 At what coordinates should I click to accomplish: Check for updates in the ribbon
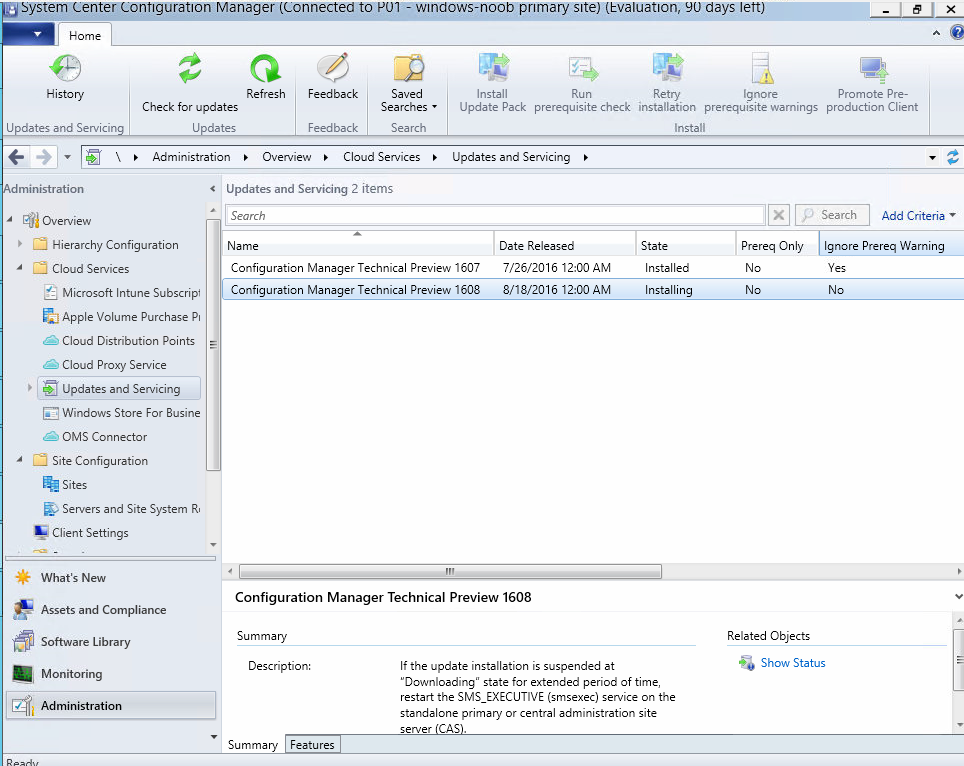click(x=190, y=83)
